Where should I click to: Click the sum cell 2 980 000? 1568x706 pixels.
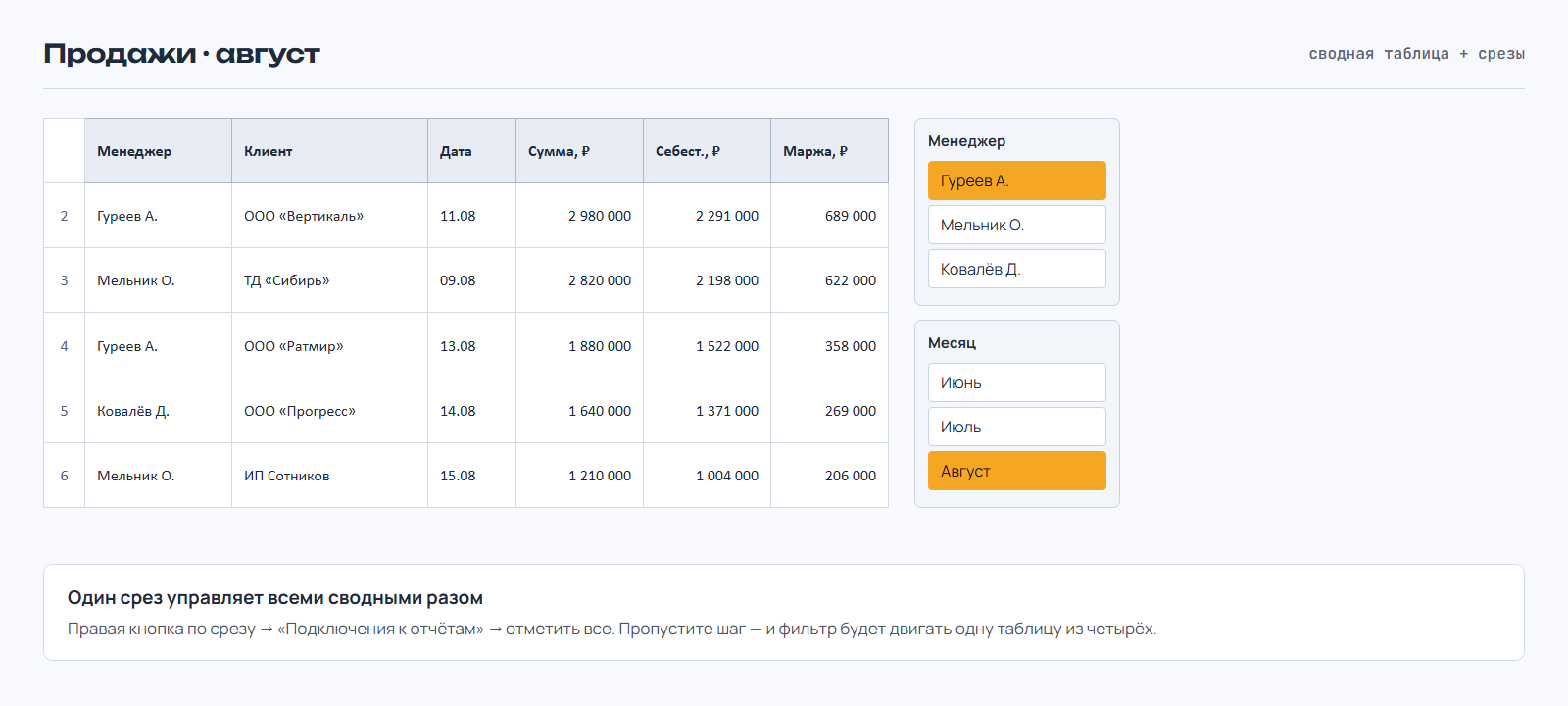click(580, 216)
